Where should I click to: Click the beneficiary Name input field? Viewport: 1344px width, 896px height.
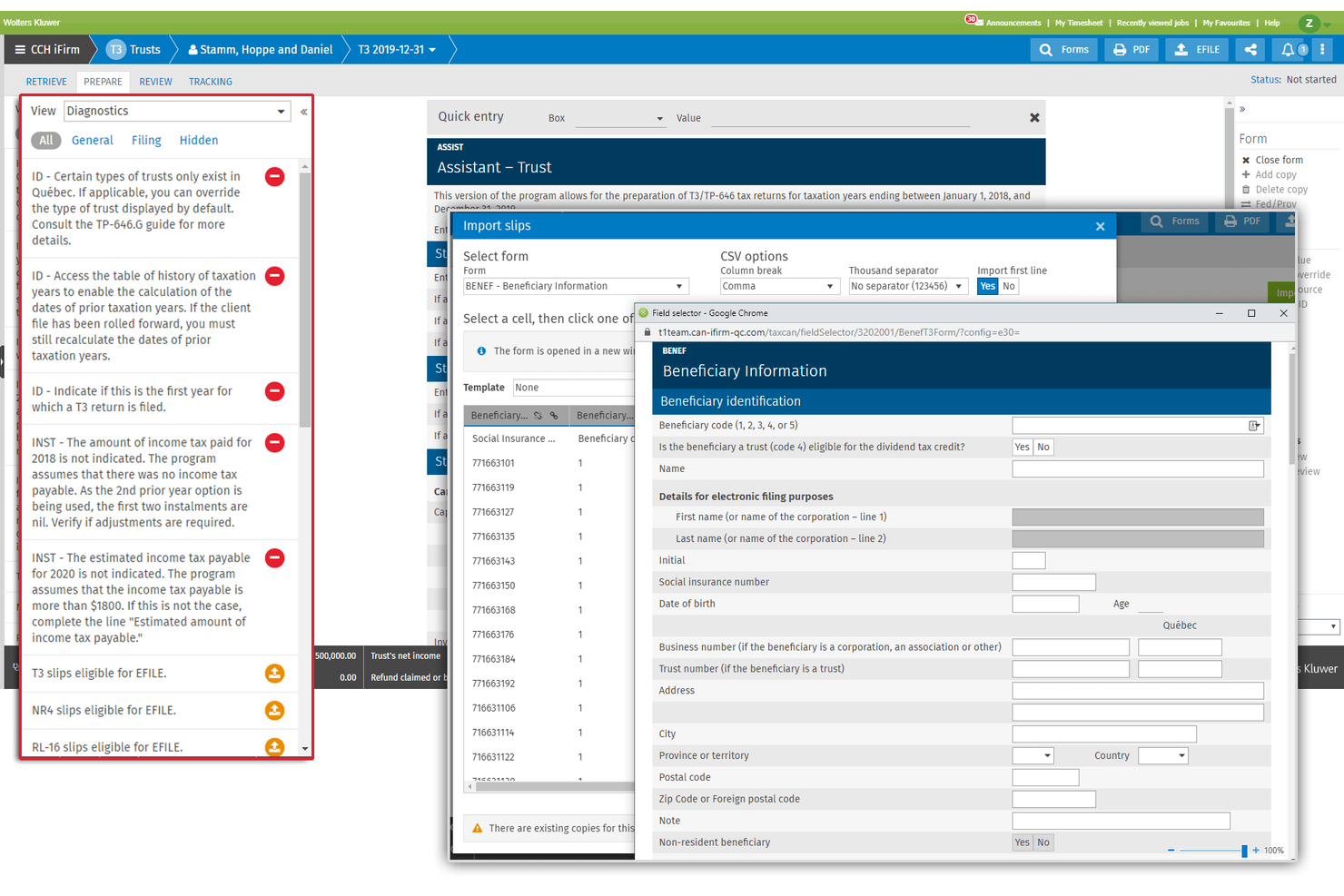pos(1138,469)
